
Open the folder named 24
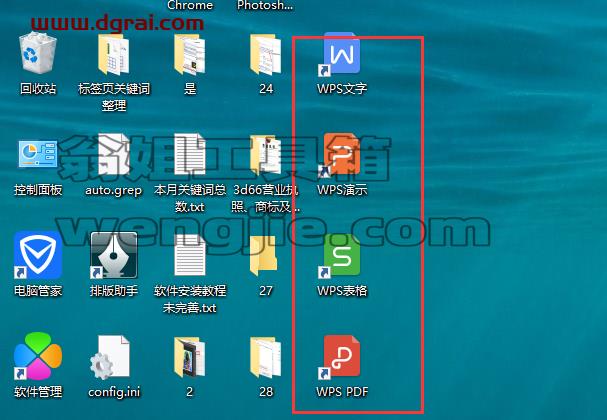pos(266,54)
